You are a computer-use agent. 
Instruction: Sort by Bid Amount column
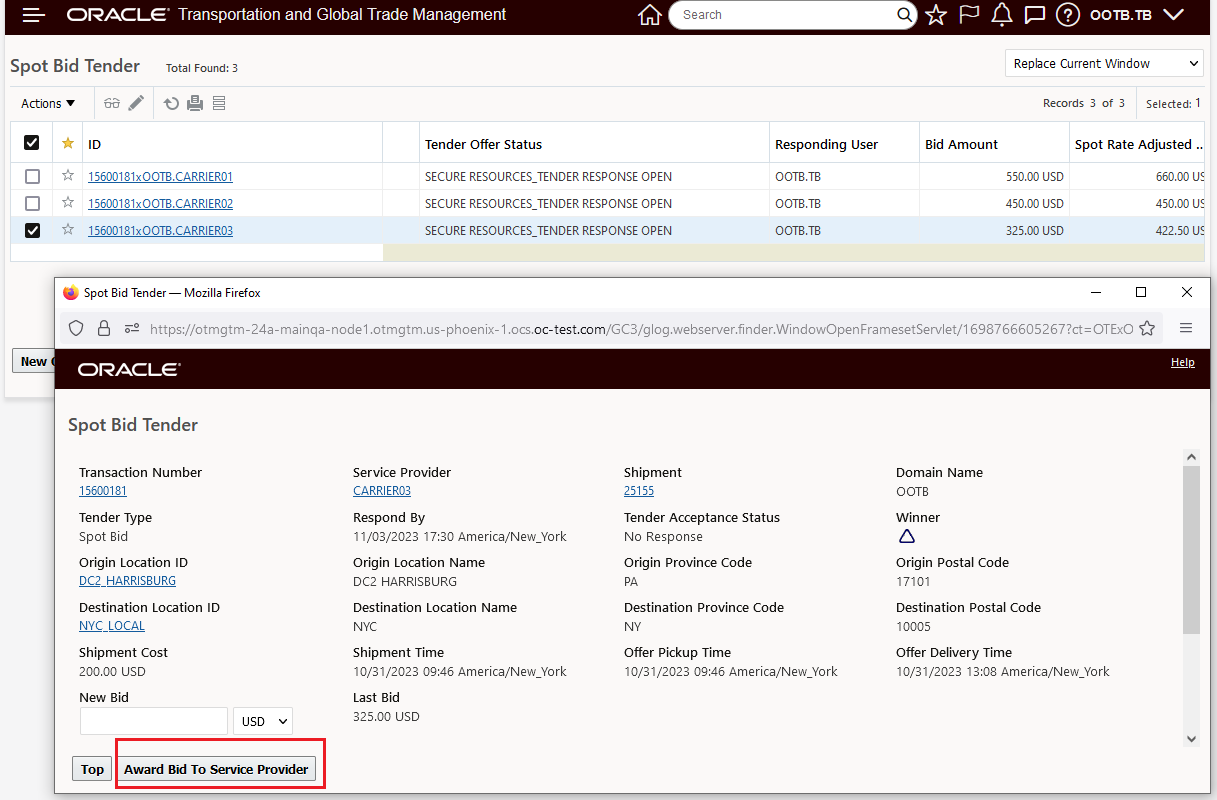coord(961,144)
